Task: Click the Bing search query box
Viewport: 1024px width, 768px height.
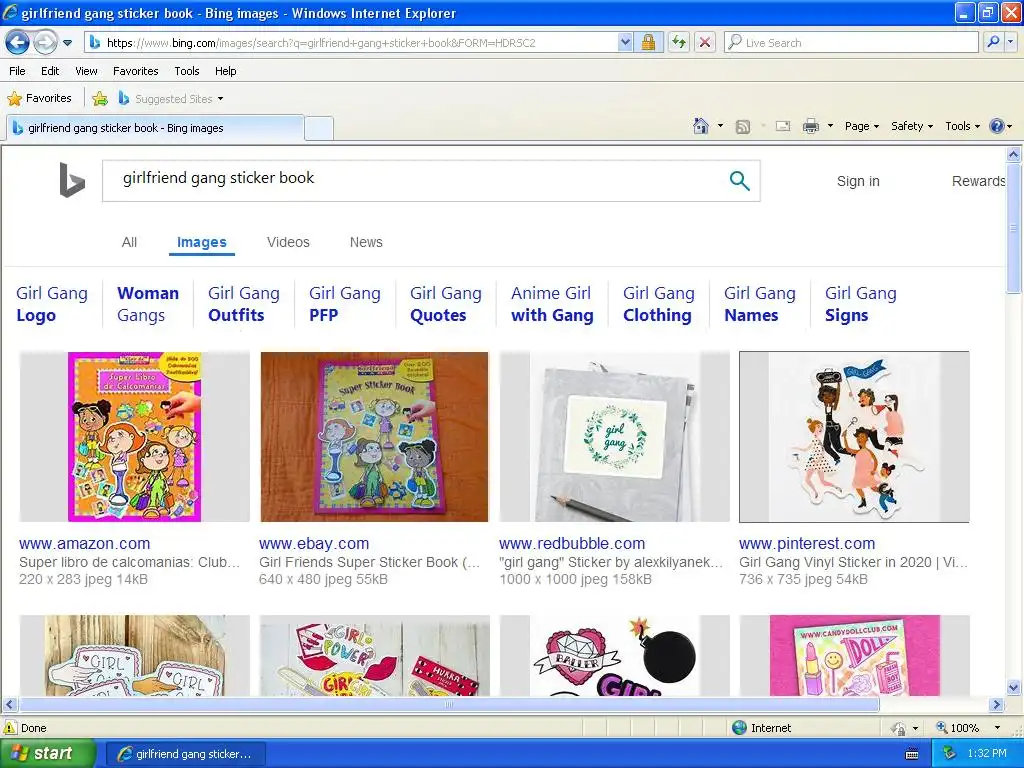Action: pos(418,181)
